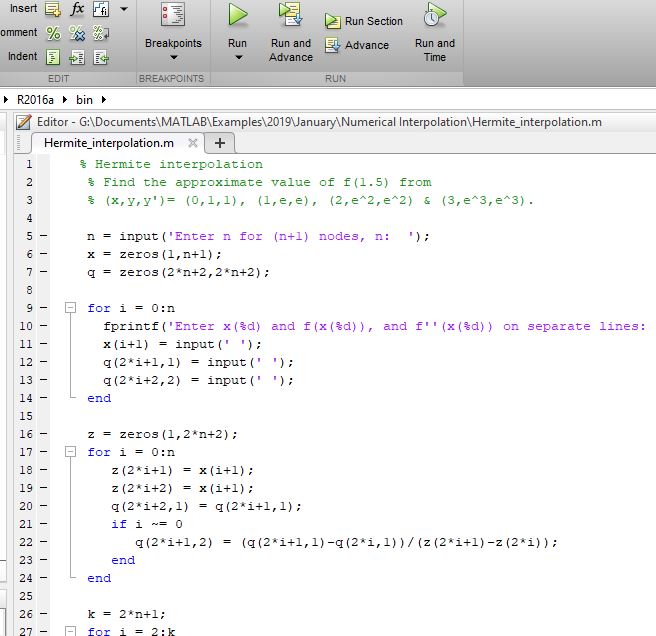Select the bin folder in path
Screen dimensions: 656x636
pyautogui.click(x=84, y=100)
